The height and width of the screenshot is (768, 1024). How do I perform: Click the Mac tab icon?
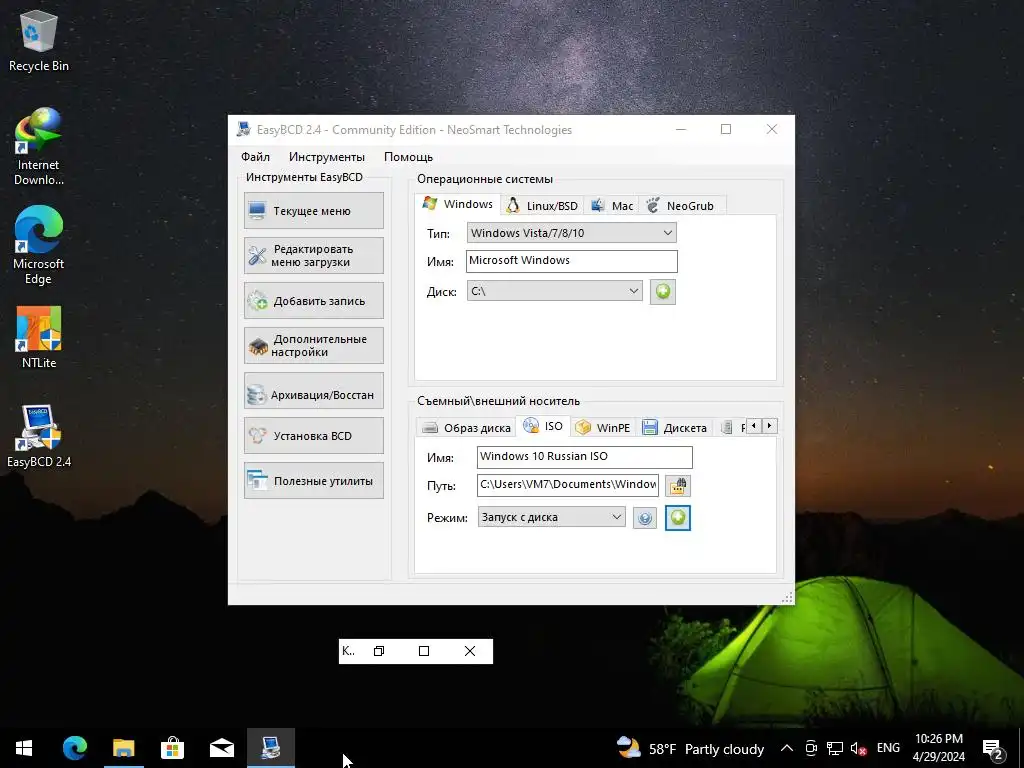click(x=598, y=205)
